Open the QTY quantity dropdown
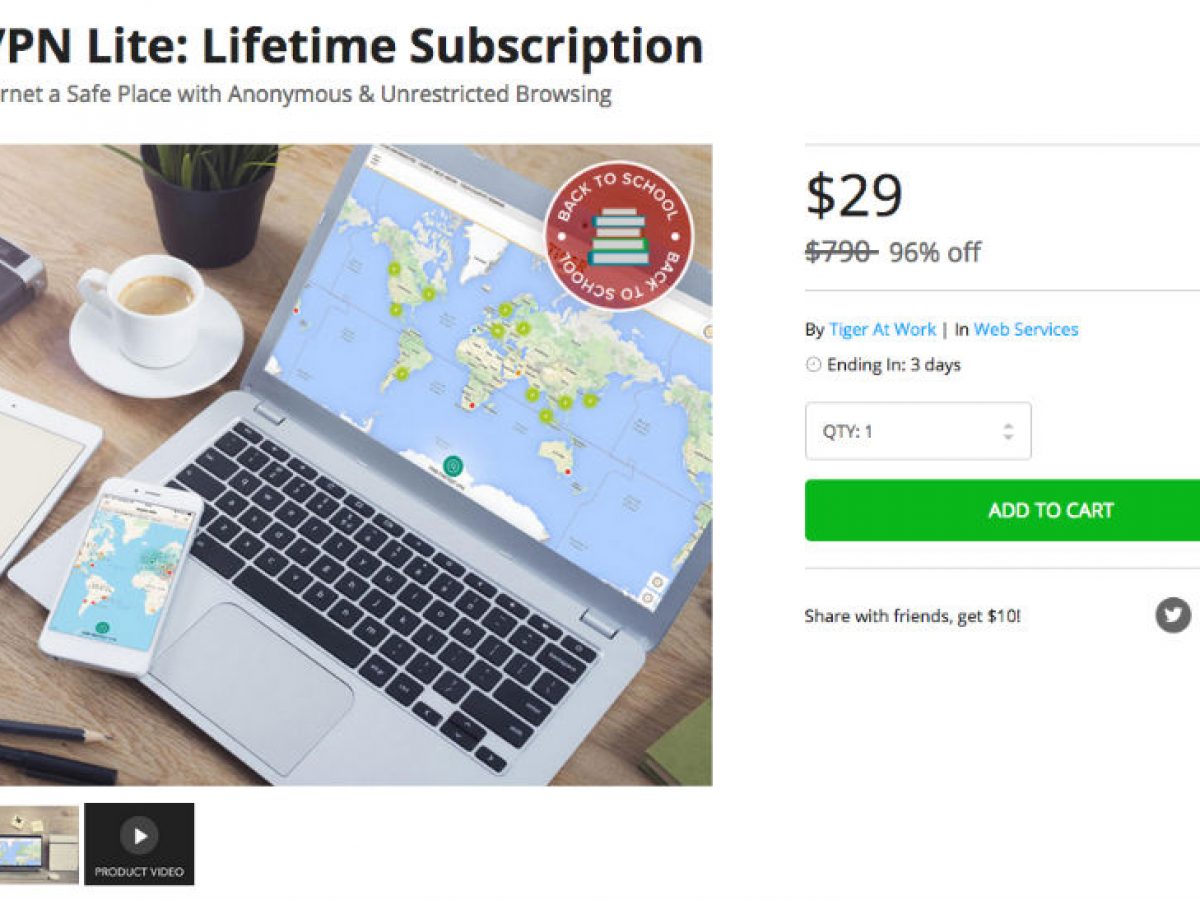The width and height of the screenshot is (1200, 900). (918, 431)
